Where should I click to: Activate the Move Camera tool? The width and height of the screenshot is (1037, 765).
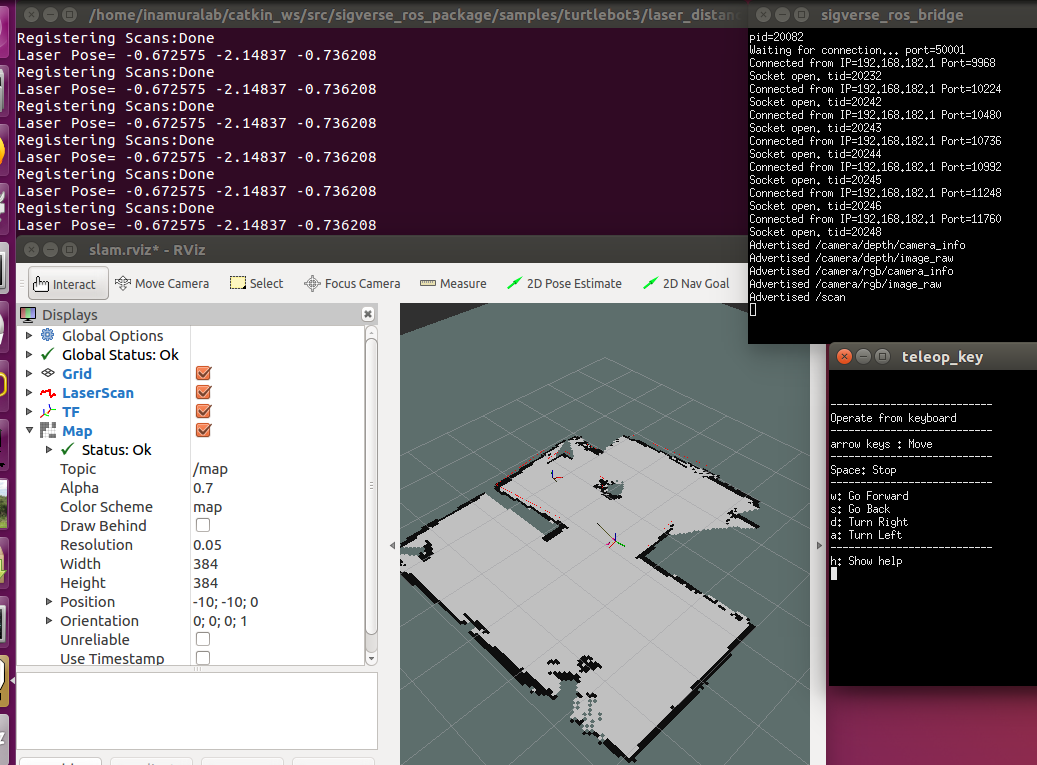162,284
